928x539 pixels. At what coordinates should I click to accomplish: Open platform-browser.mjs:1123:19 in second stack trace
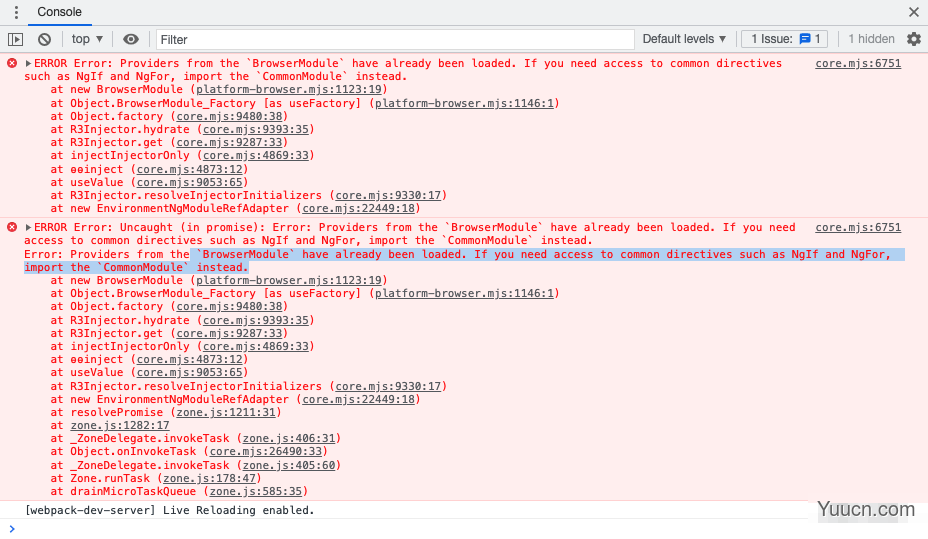[x=289, y=280]
